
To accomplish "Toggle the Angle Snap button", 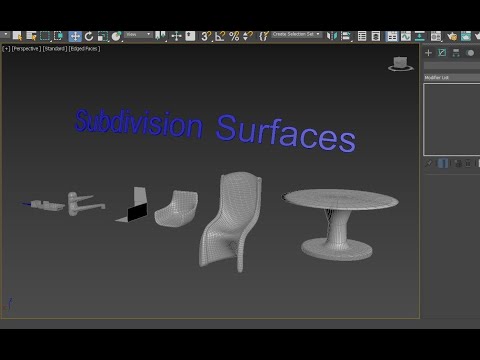I will (220, 36).
